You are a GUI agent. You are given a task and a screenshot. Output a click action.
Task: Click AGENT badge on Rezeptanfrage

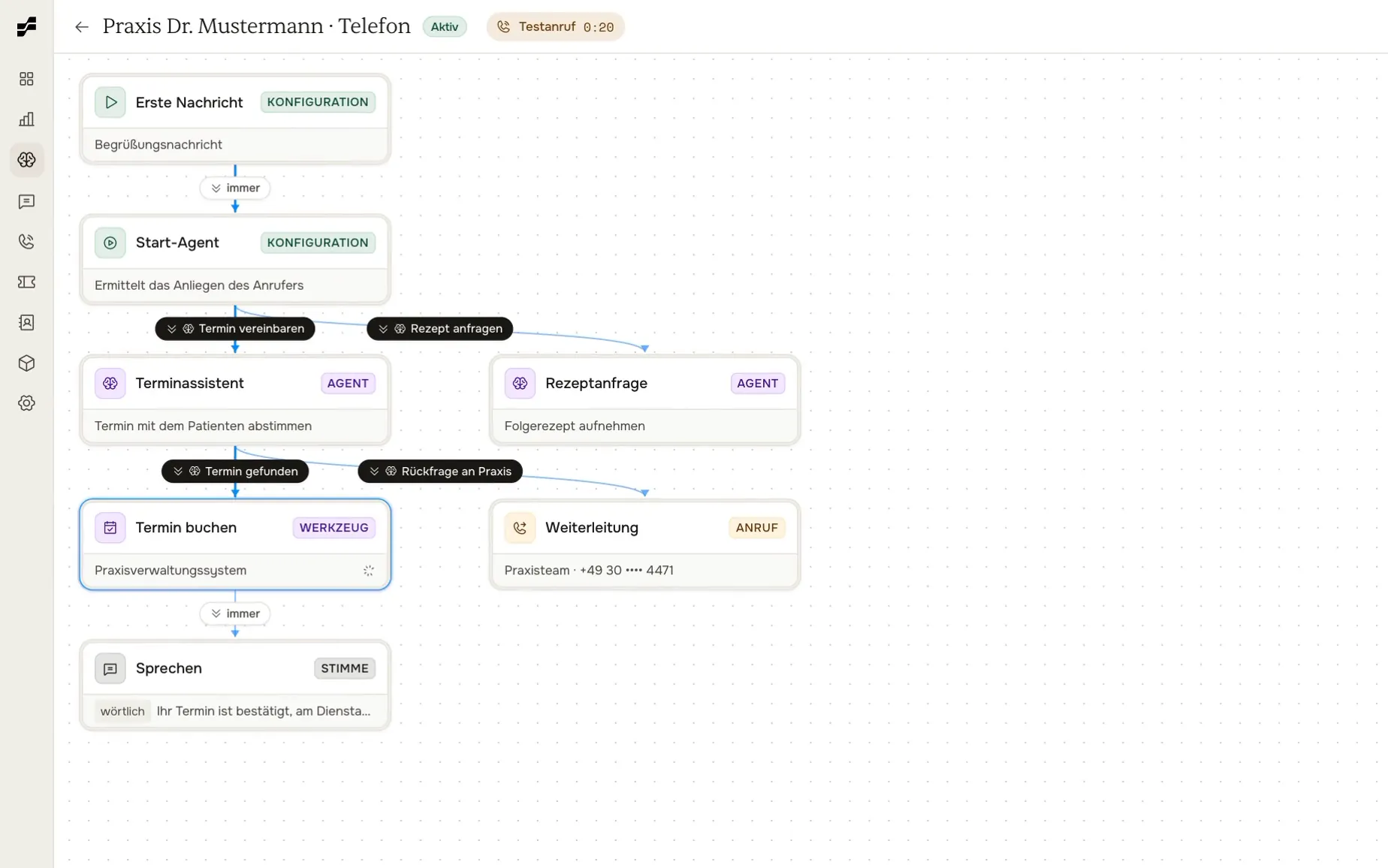[758, 383]
